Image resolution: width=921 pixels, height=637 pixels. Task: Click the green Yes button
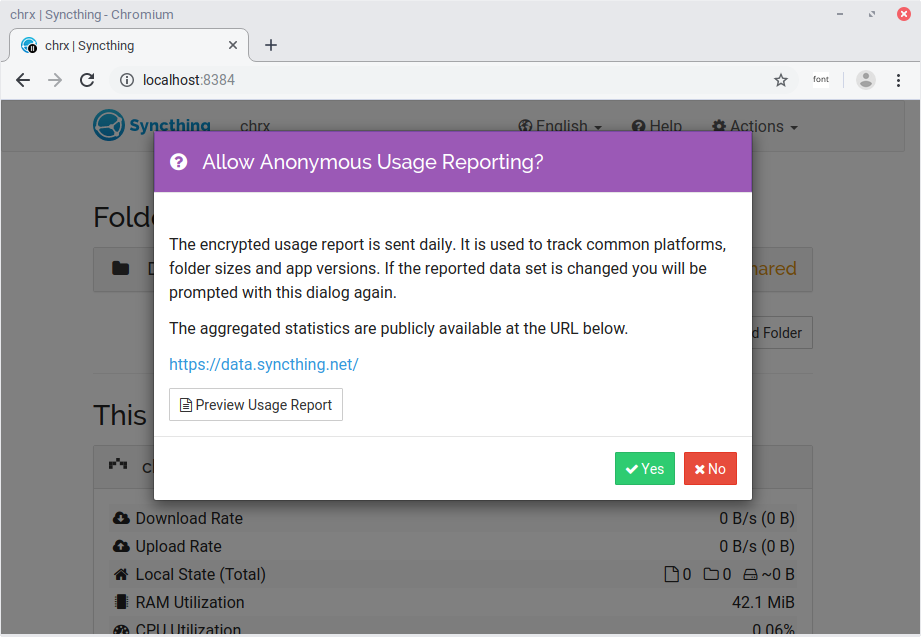tap(644, 469)
